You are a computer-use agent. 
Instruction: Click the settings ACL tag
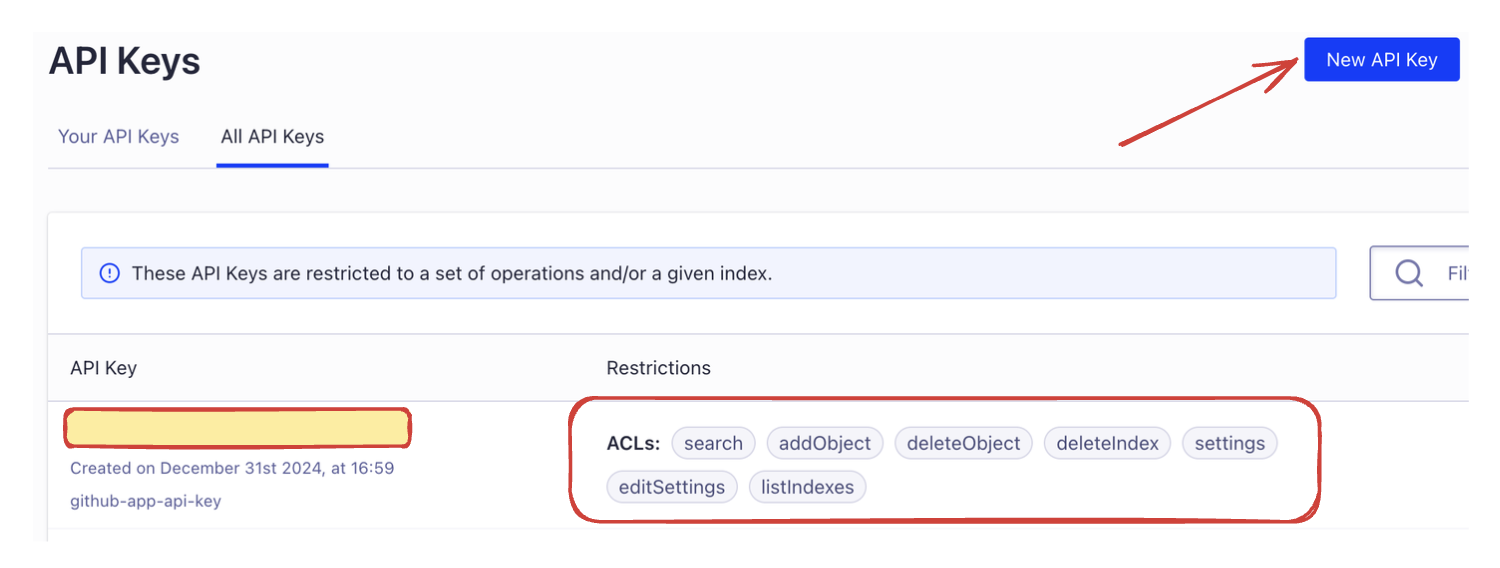(1229, 443)
